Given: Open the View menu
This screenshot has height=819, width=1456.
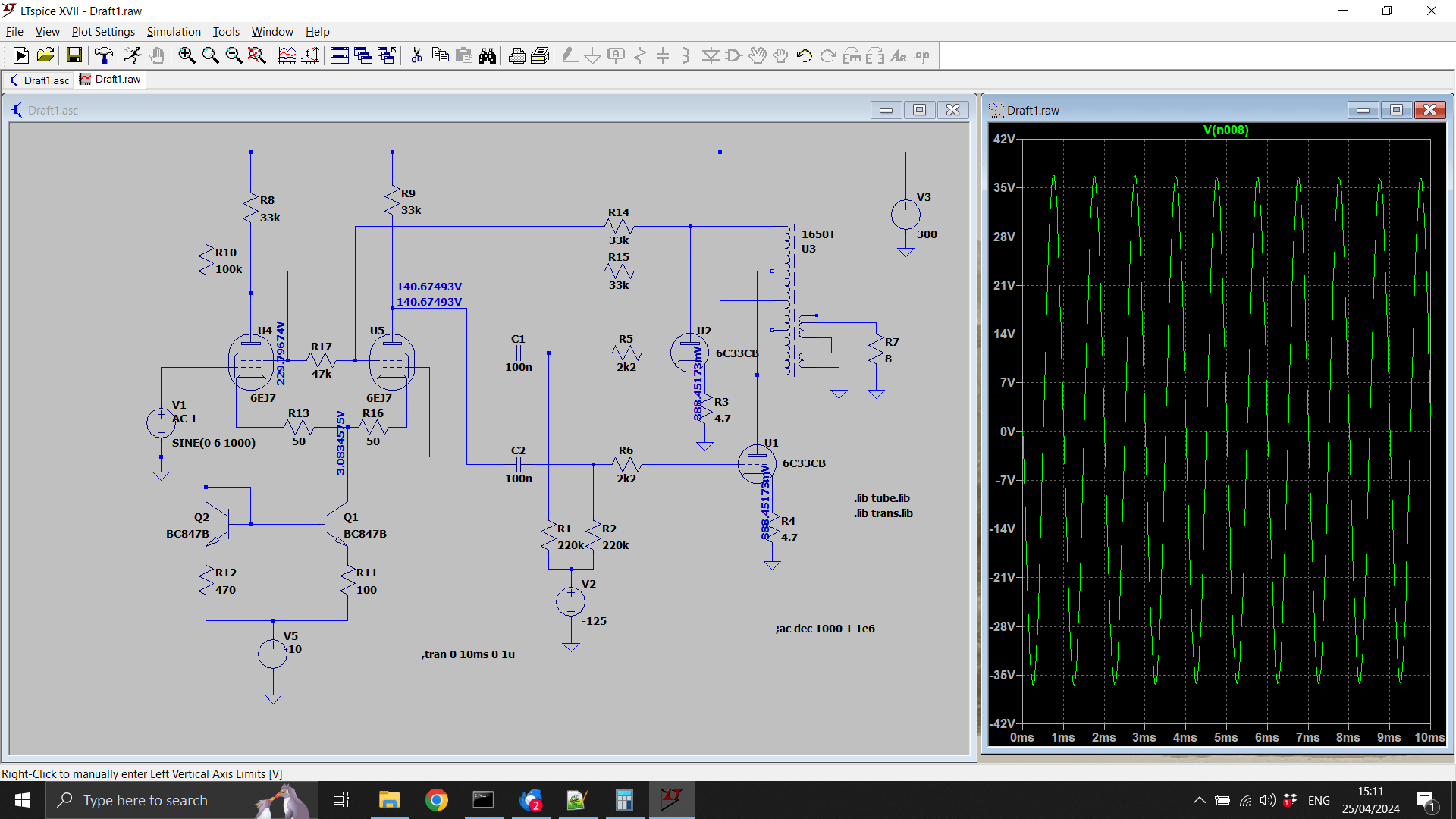Looking at the screenshot, I should [x=47, y=32].
